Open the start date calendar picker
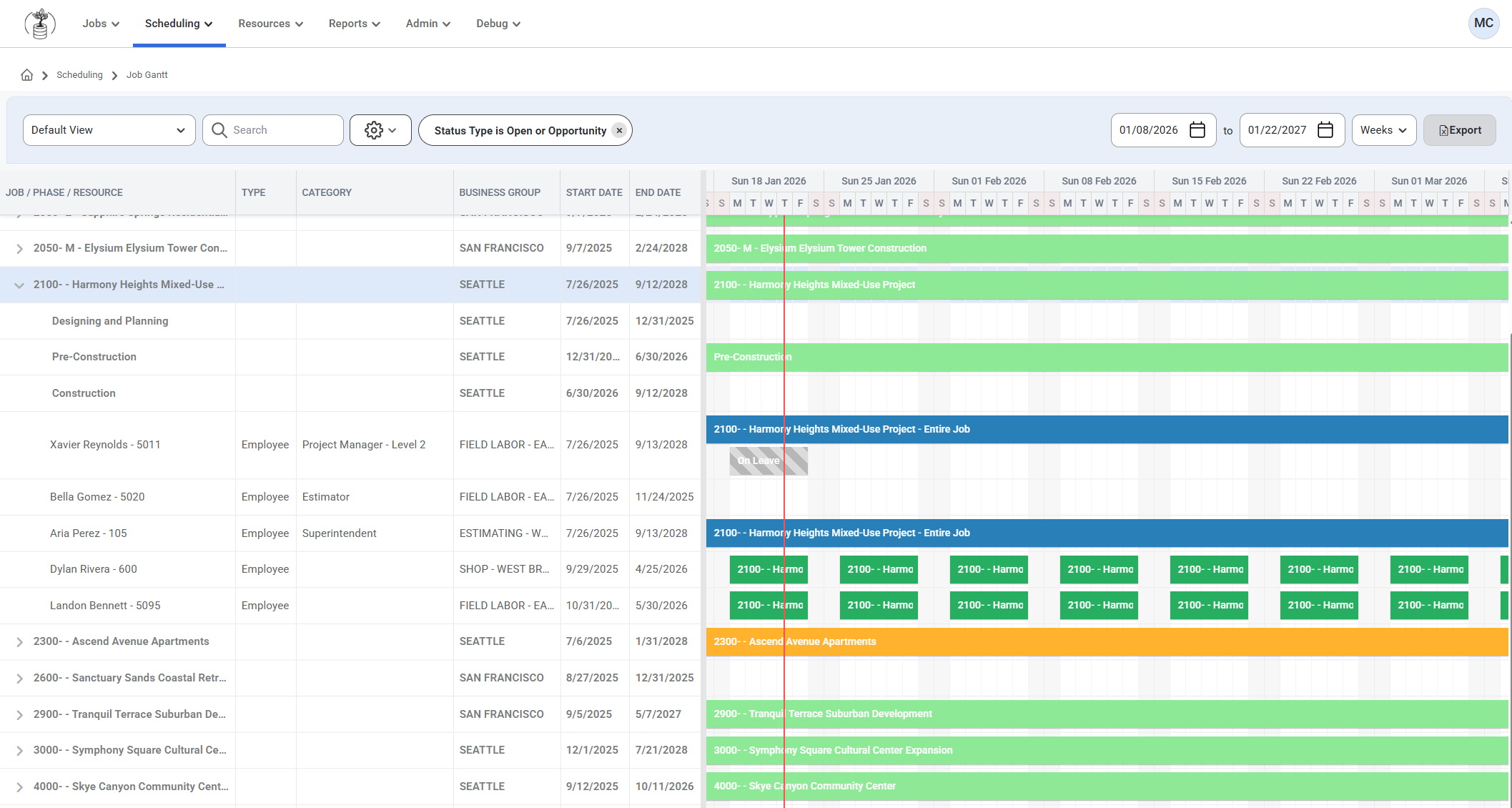The width and height of the screenshot is (1512, 808). click(x=1197, y=130)
